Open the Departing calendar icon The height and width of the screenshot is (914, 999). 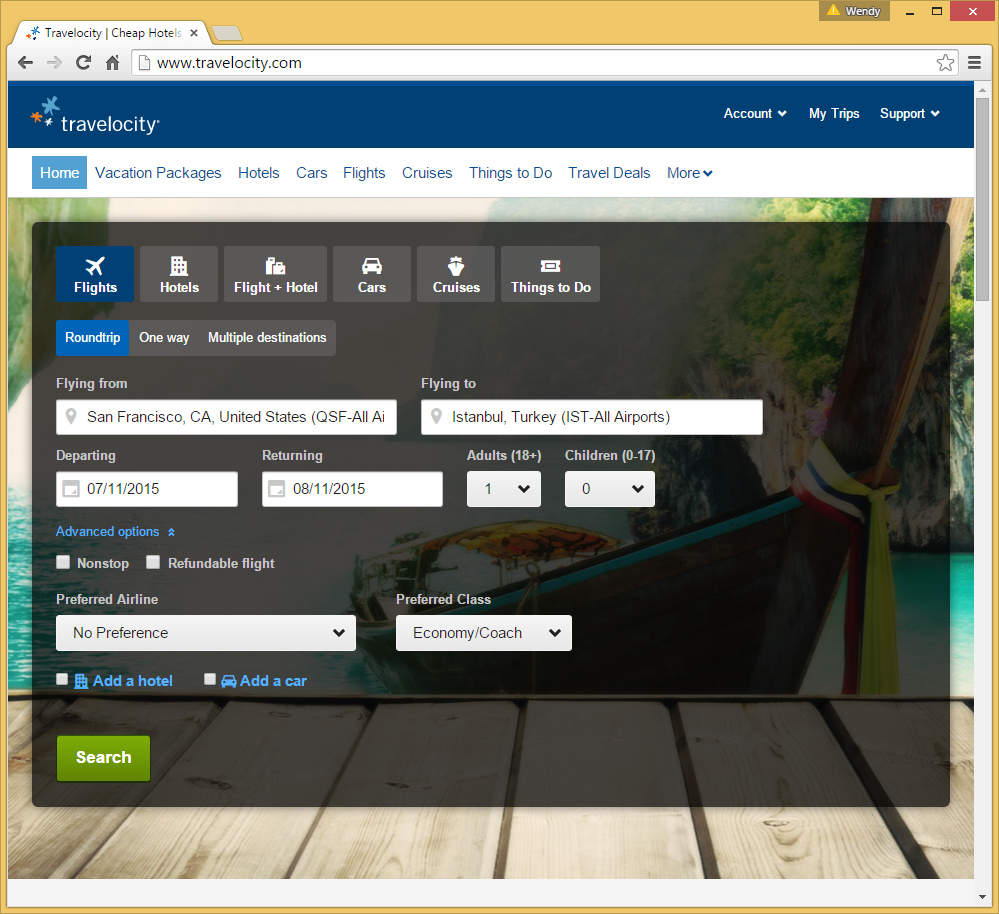71,489
